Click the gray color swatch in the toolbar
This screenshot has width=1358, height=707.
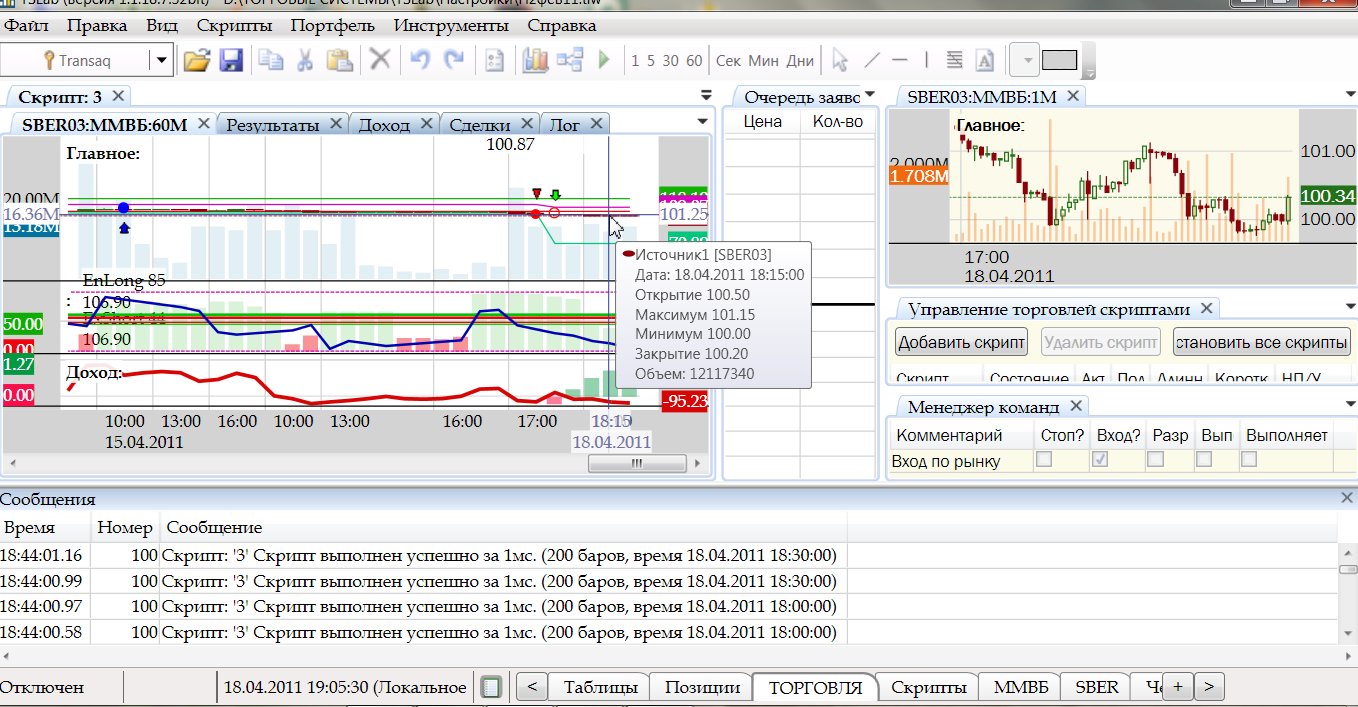tap(1059, 60)
